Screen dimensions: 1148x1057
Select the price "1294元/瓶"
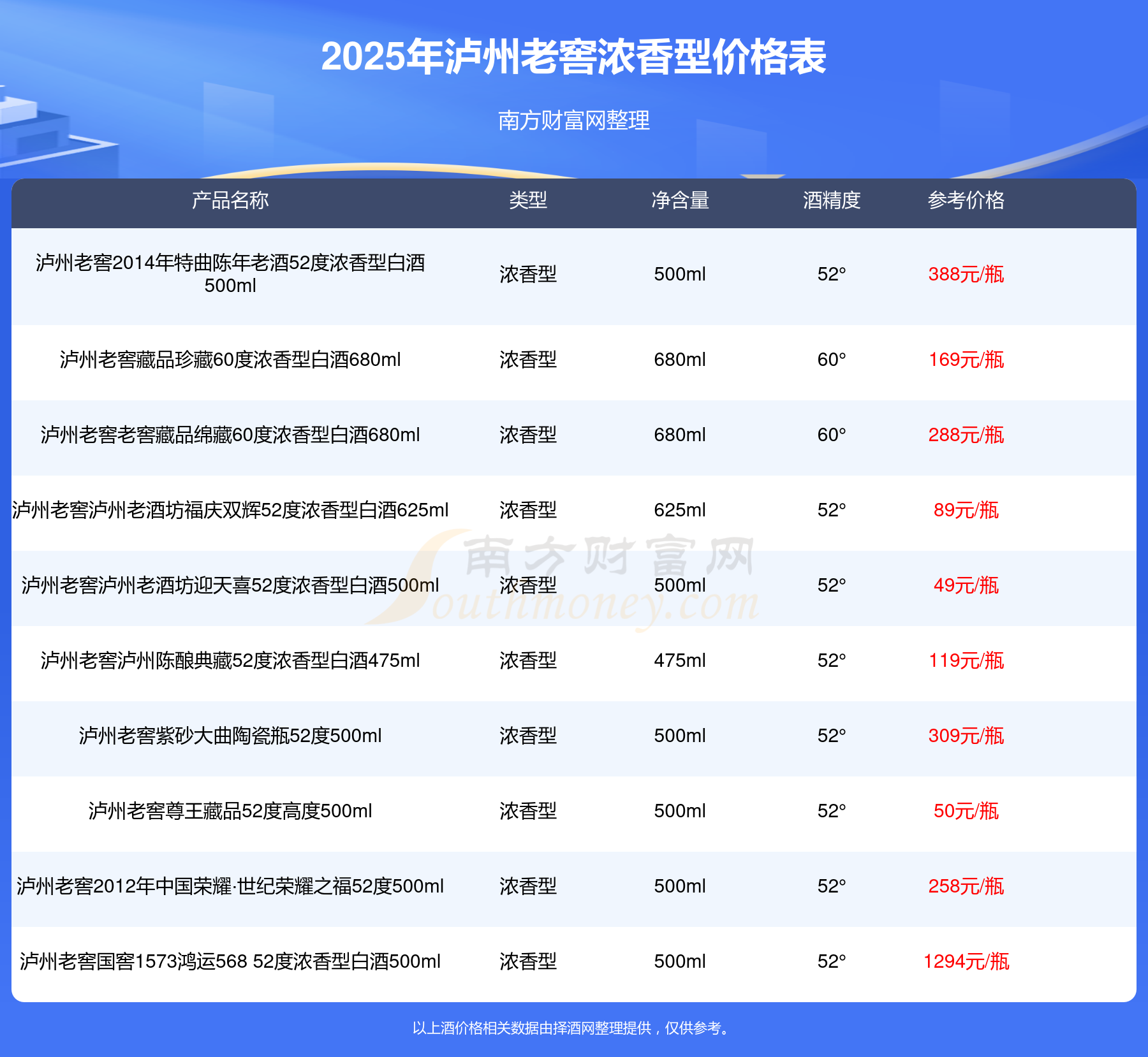(966, 961)
